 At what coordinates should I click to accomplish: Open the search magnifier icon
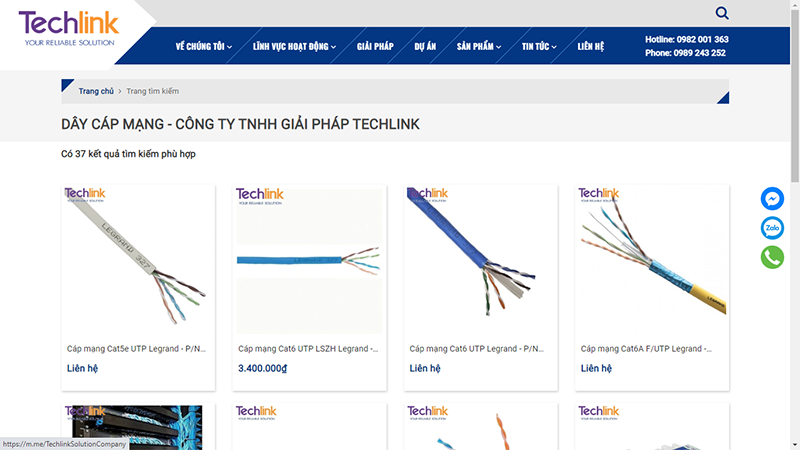721,13
